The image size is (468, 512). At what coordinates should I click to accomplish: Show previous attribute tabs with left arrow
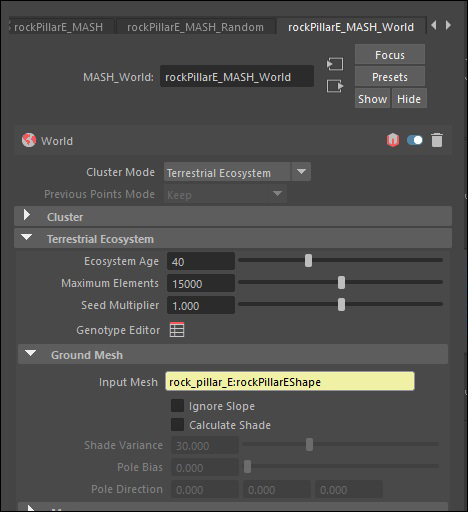434,25
